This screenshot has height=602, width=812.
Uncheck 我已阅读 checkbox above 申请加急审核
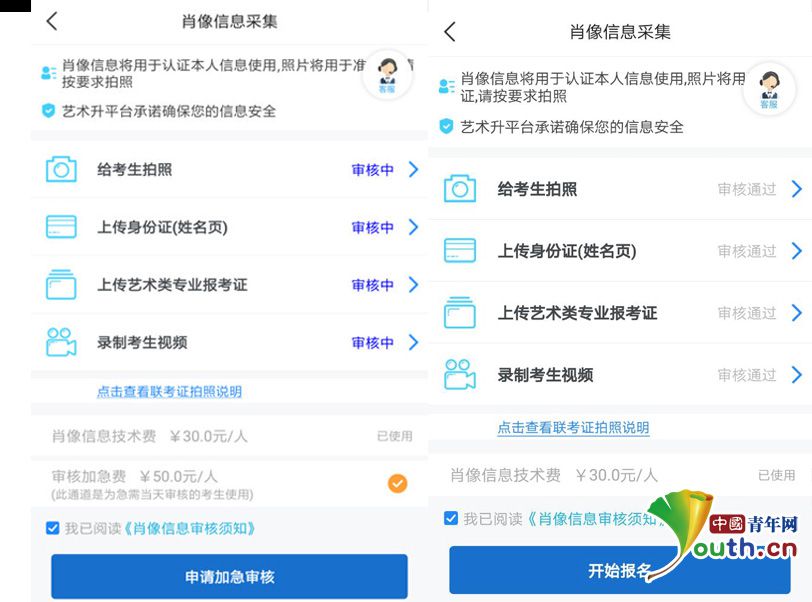[52, 528]
